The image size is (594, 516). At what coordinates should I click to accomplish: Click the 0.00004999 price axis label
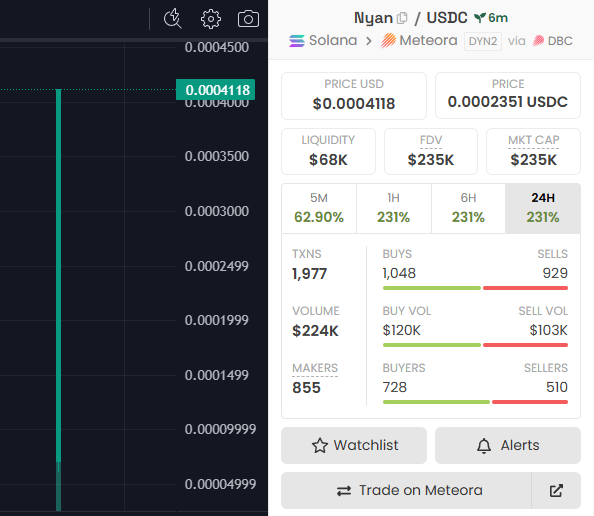[220, 484]
